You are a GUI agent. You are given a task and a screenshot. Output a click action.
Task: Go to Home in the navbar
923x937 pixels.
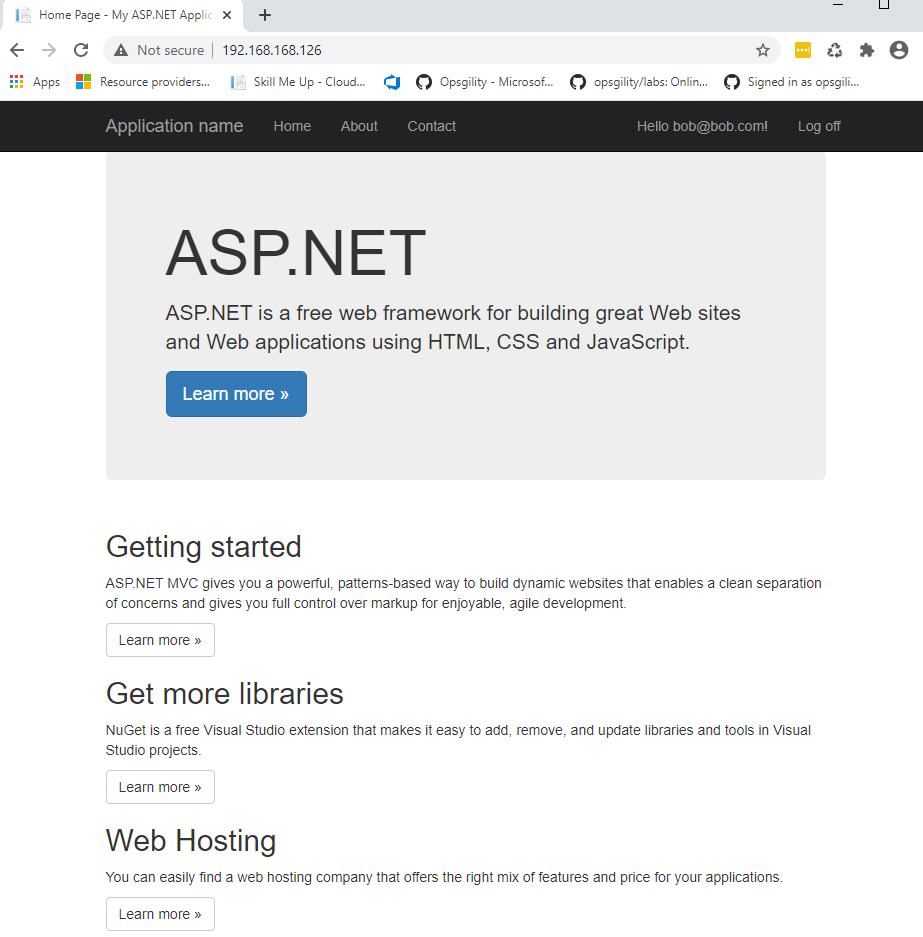point(292,126)
